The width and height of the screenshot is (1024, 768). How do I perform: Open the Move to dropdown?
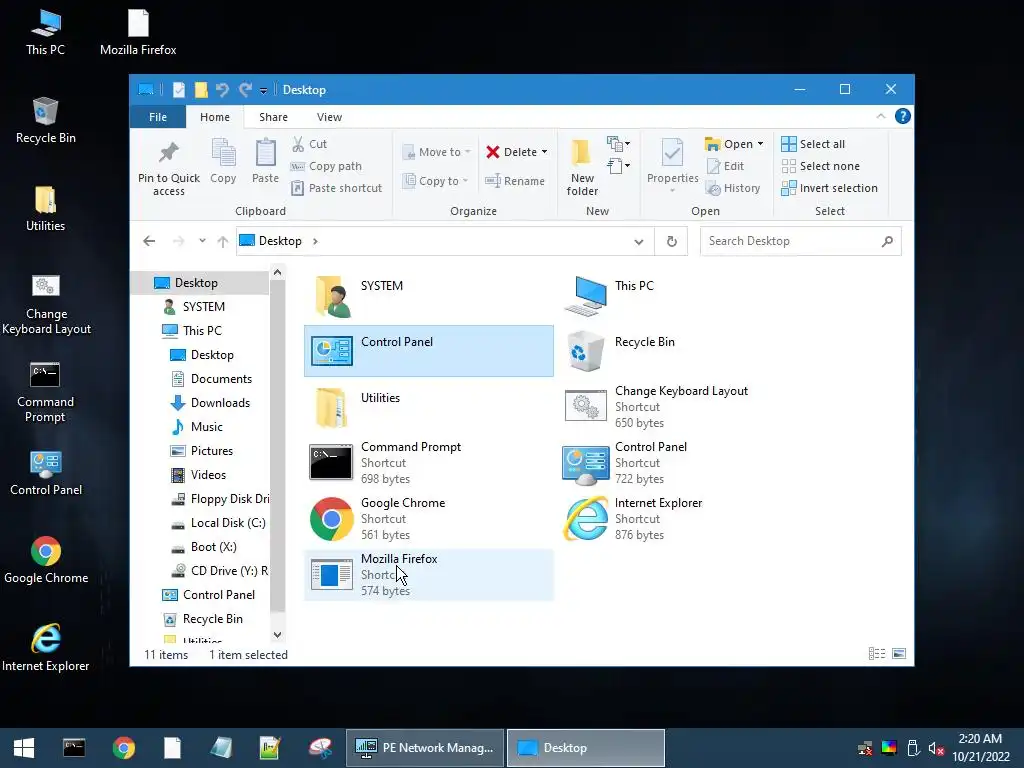coord(436,152)
